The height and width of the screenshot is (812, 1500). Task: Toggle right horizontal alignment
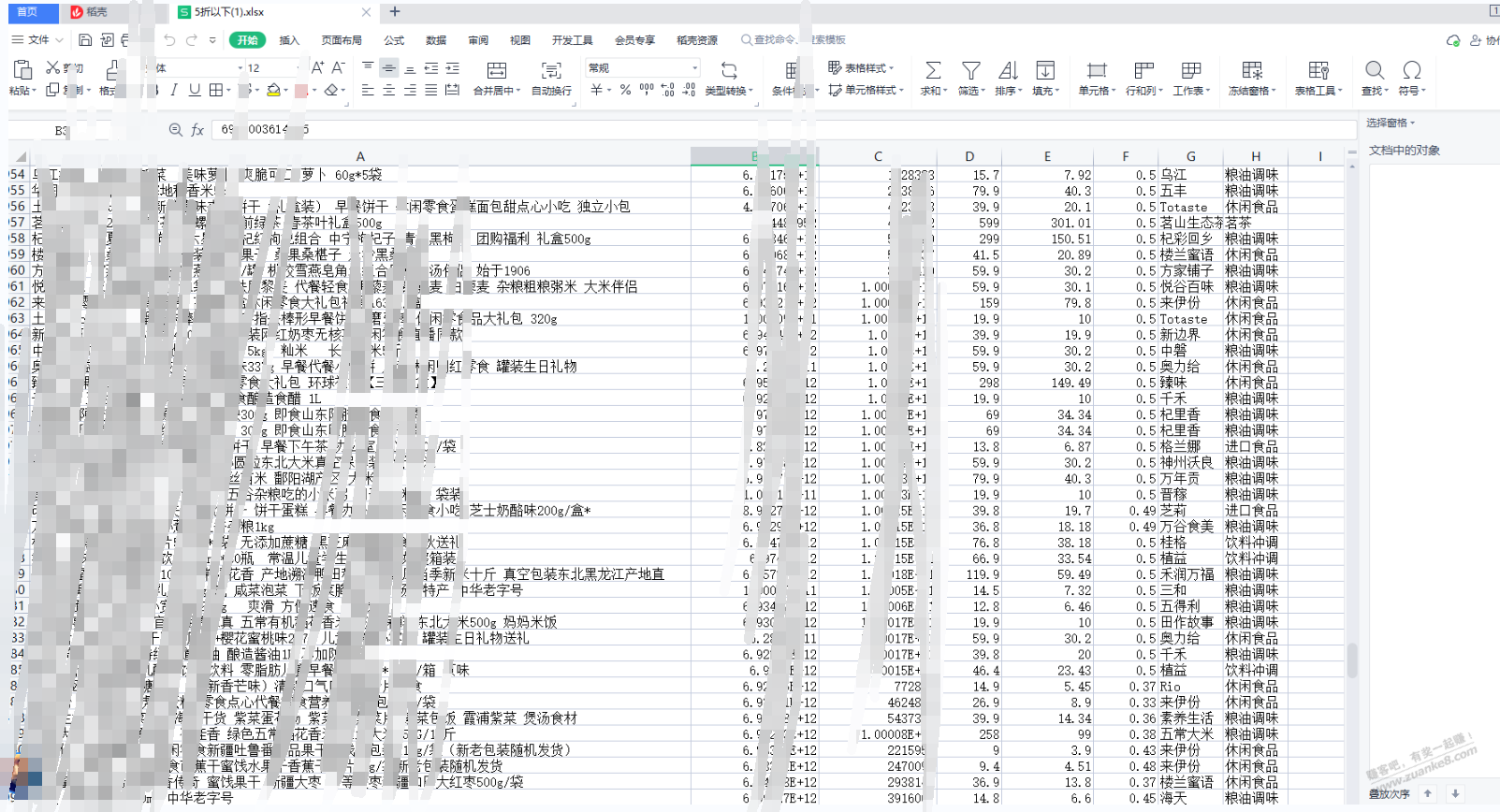[410, 91]
